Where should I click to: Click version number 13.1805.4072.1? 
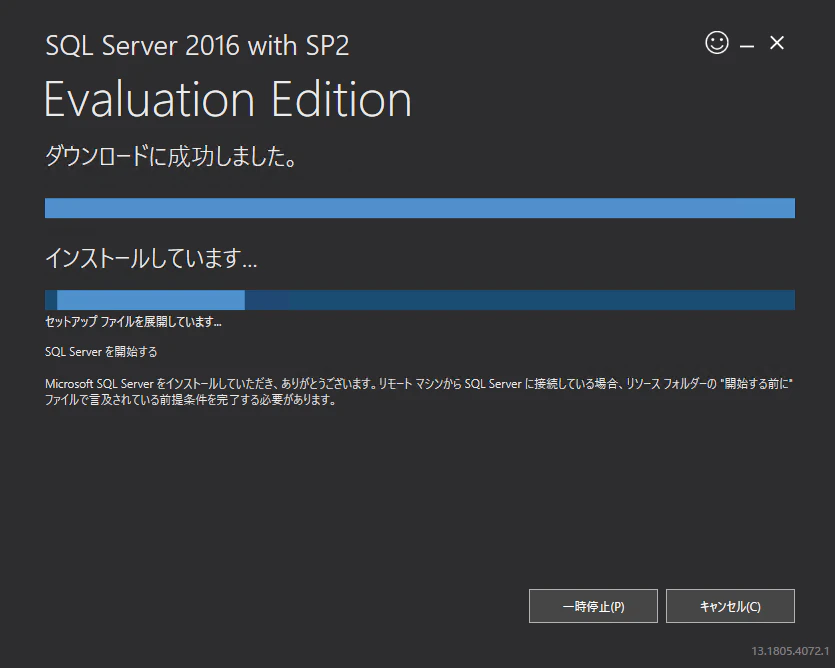pyautogui.click(x=790, y=651)
